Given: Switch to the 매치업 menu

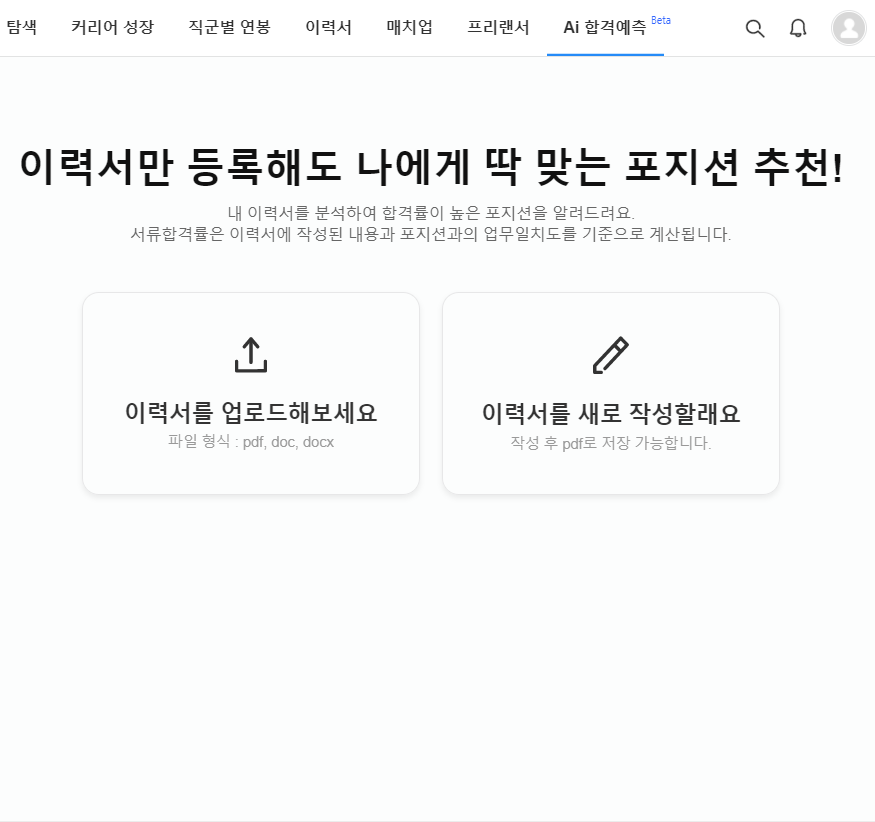Looking at the screenshot, I should click(410, 27).
